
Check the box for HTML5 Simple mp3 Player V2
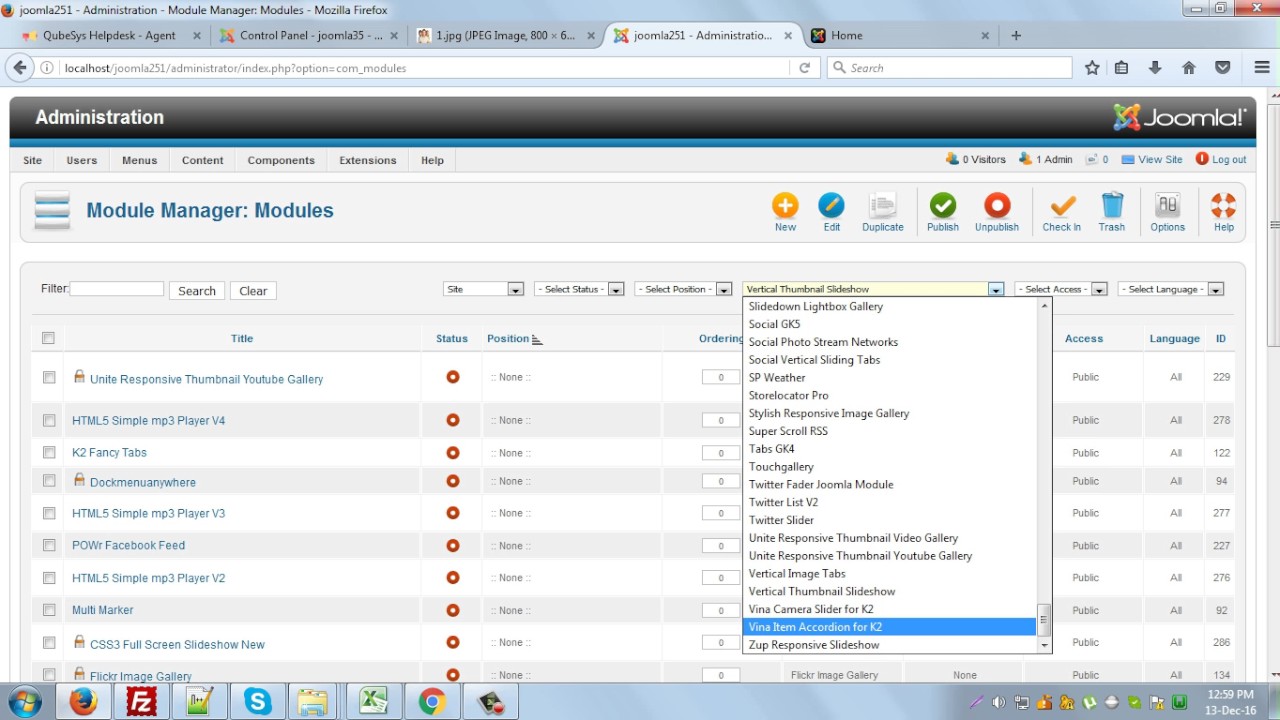49,577
